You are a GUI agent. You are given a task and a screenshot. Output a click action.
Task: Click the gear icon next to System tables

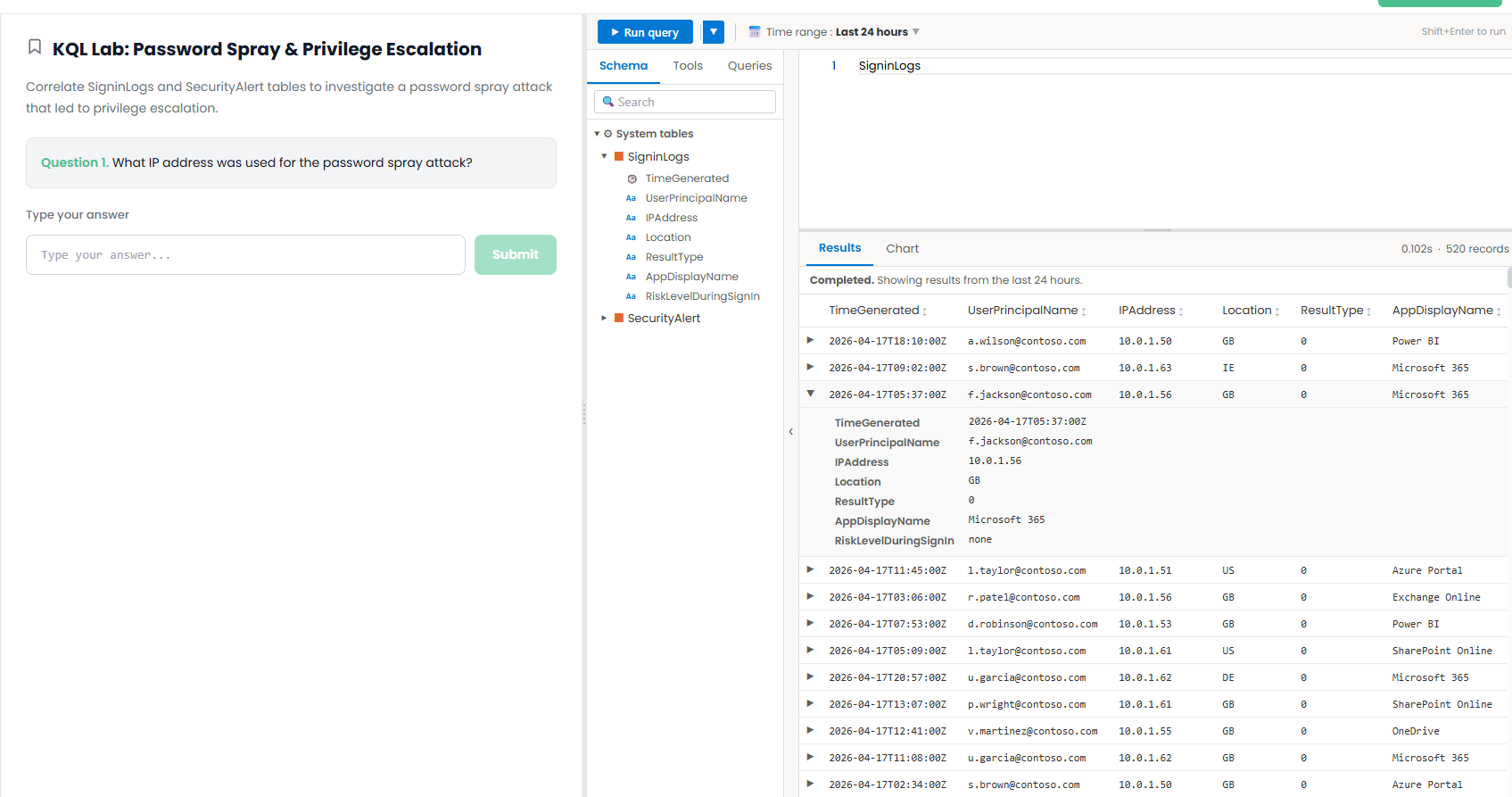(608, 134)
